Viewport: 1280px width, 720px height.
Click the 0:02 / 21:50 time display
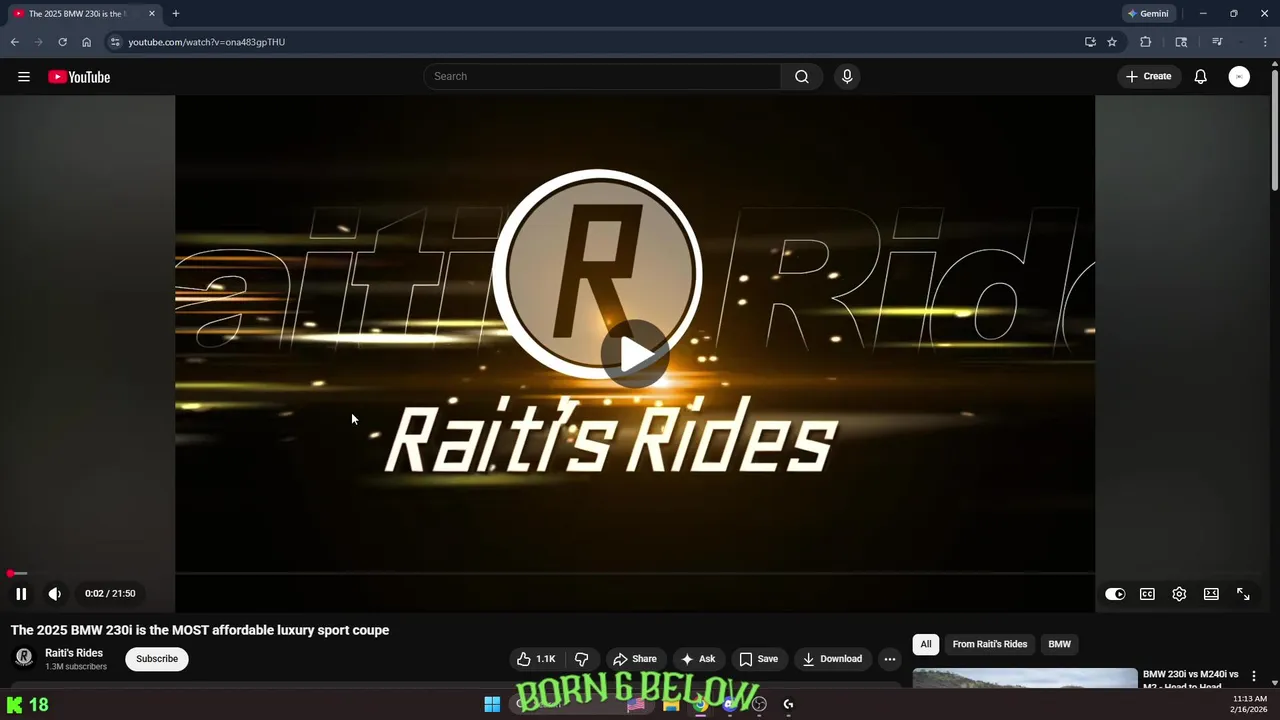110,594
